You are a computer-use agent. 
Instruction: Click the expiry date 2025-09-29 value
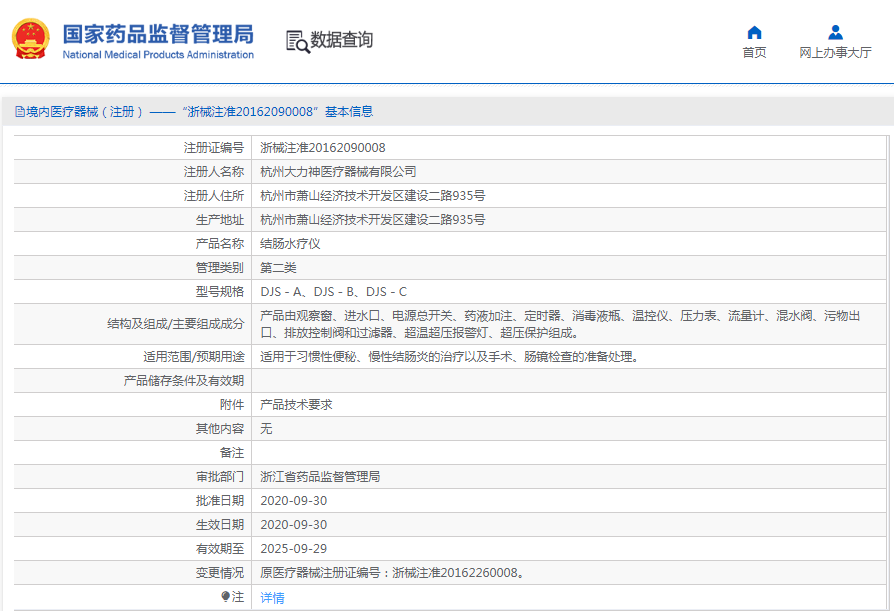pyautogui.click(x=293, y=549)
